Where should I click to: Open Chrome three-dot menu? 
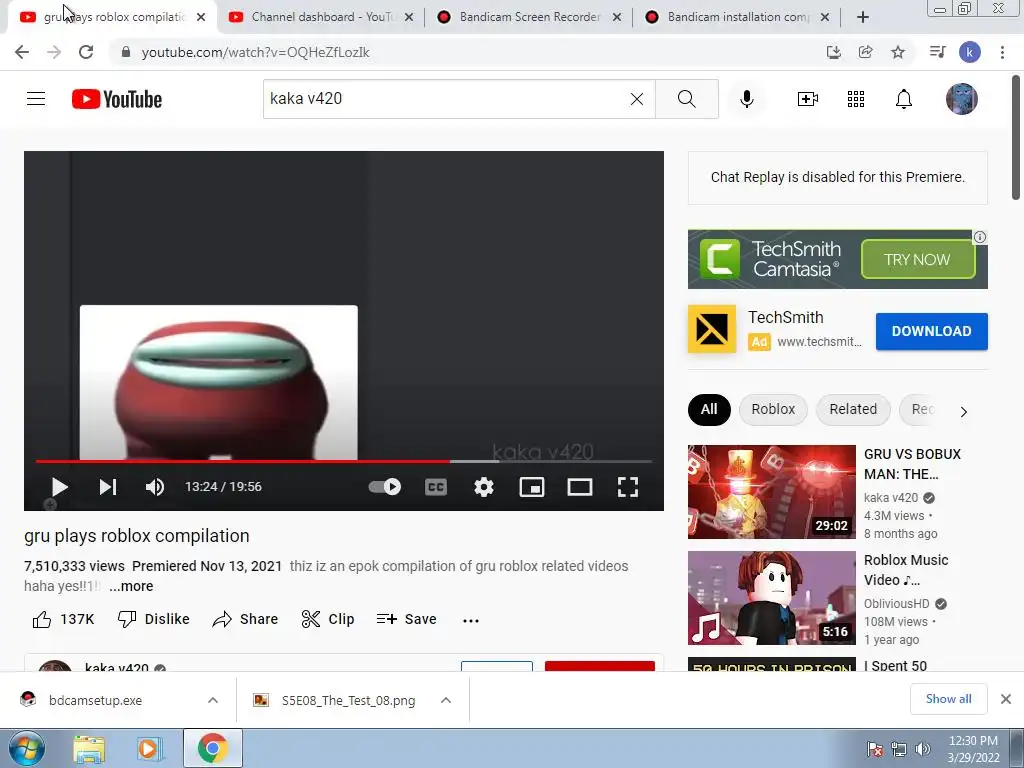(x=1002, y=52)
